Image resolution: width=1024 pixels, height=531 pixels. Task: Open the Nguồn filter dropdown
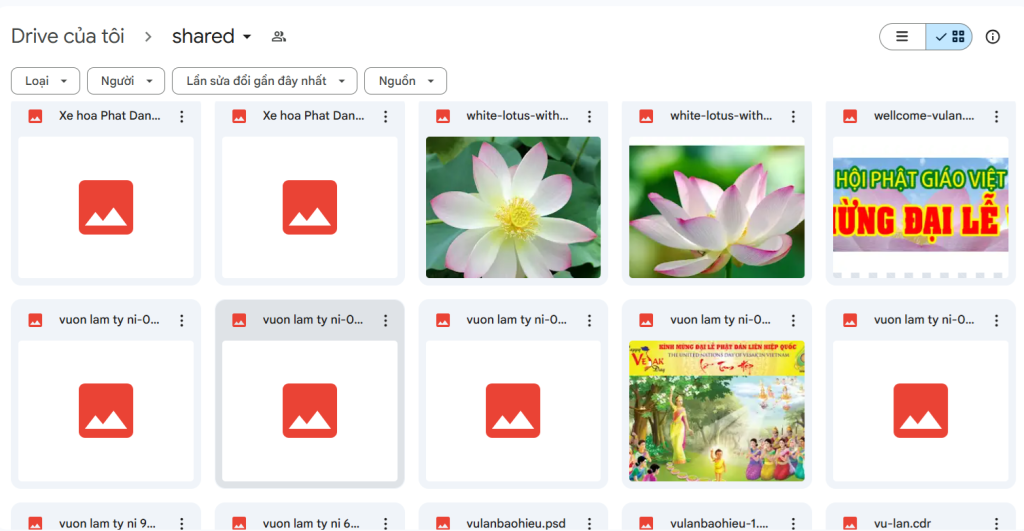[406, 81]
